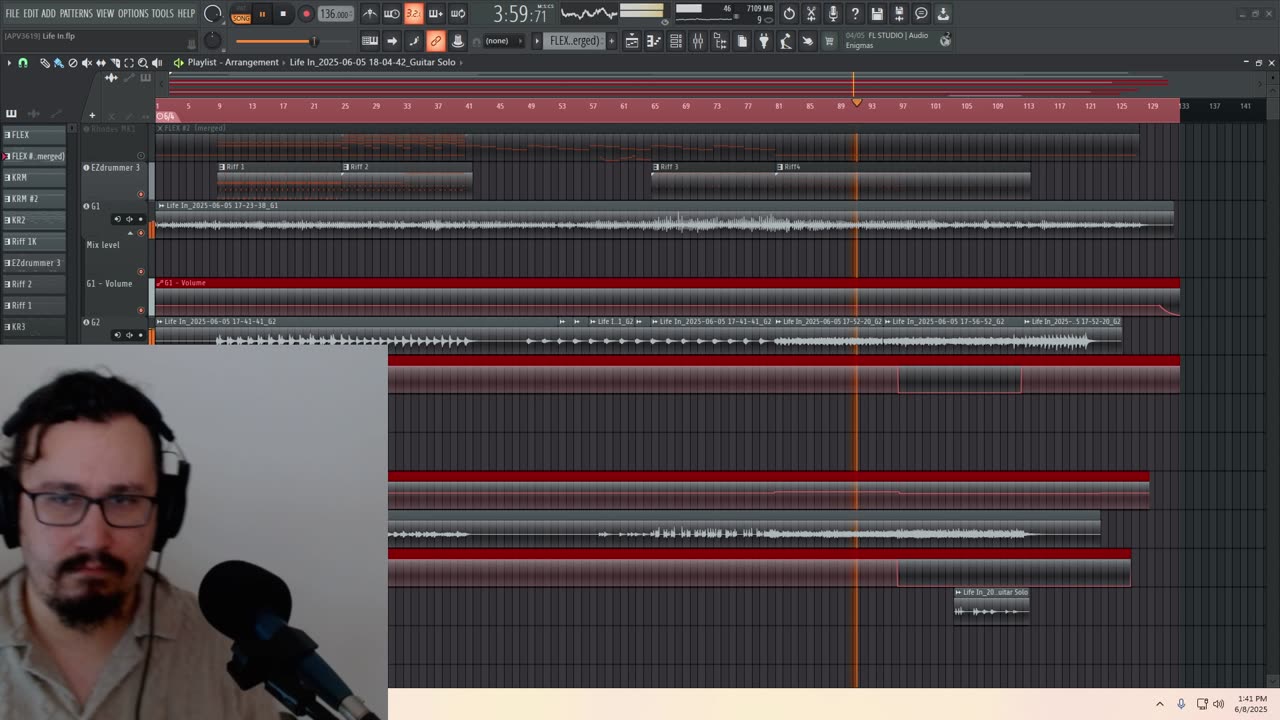Click the tempo field showing 136.000

point(335,14)
